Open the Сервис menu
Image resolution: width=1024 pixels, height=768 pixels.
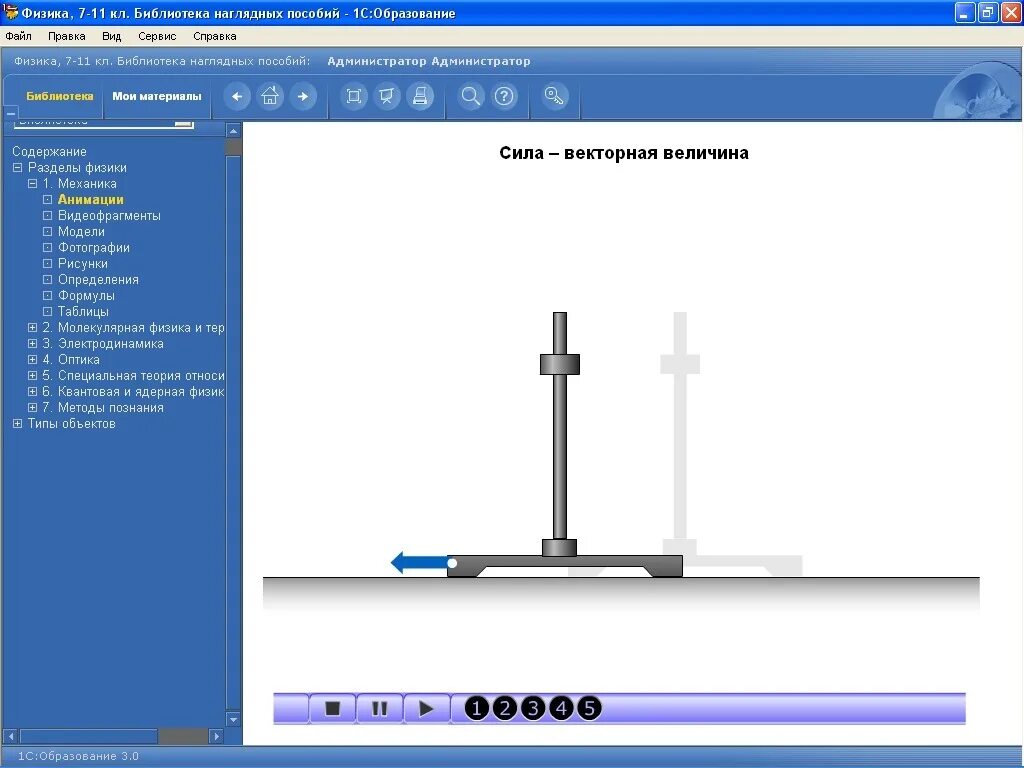pyautogui.click(x=157, y=36)
